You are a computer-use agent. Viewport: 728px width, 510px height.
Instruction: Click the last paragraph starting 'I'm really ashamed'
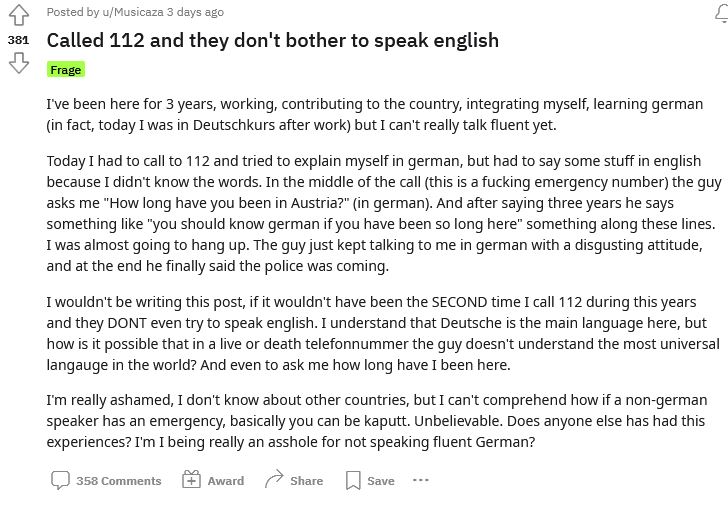coord(377,421)
